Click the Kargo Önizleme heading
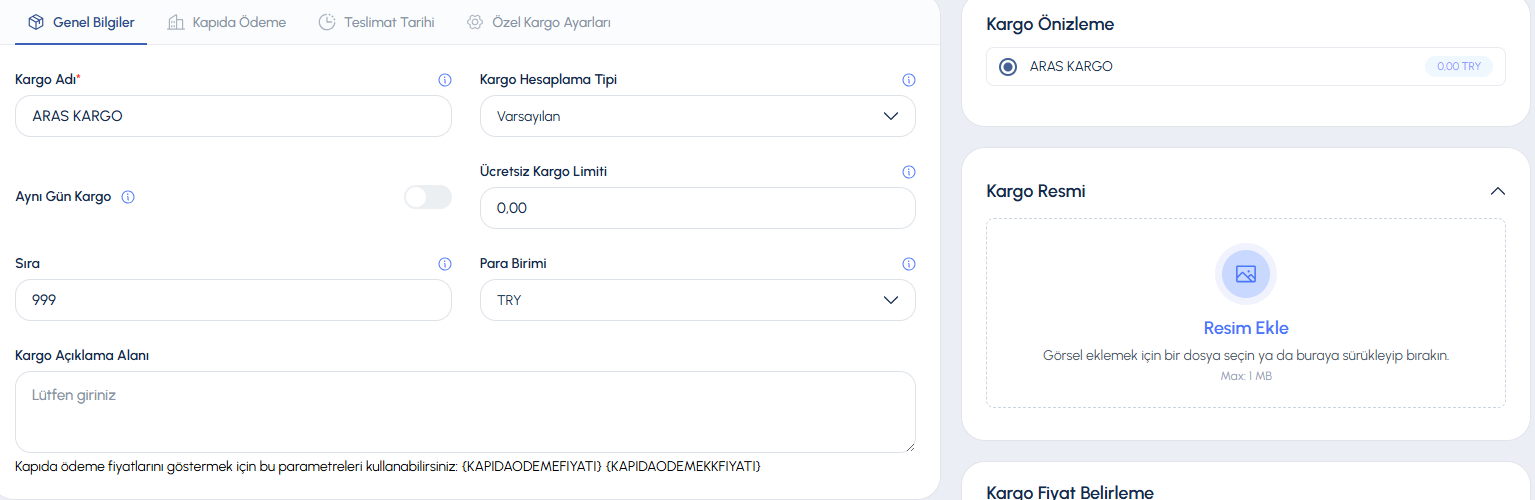1535x500 pixels. pyautogui.click(x=1050, y=24)
